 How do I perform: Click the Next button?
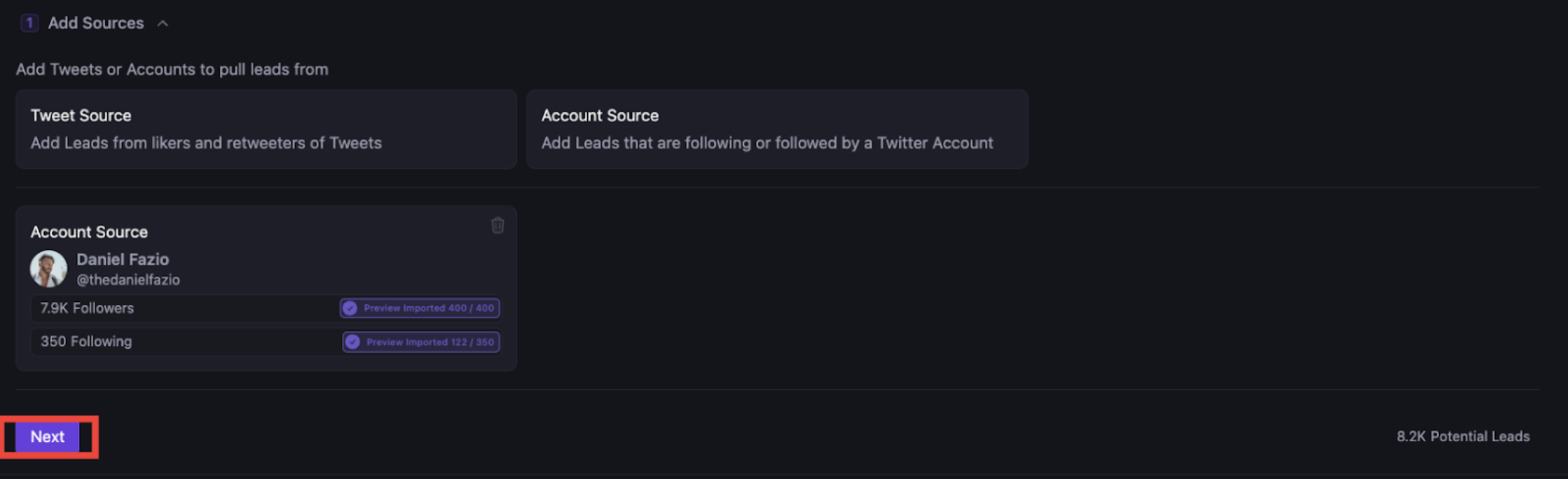(48, 436)
